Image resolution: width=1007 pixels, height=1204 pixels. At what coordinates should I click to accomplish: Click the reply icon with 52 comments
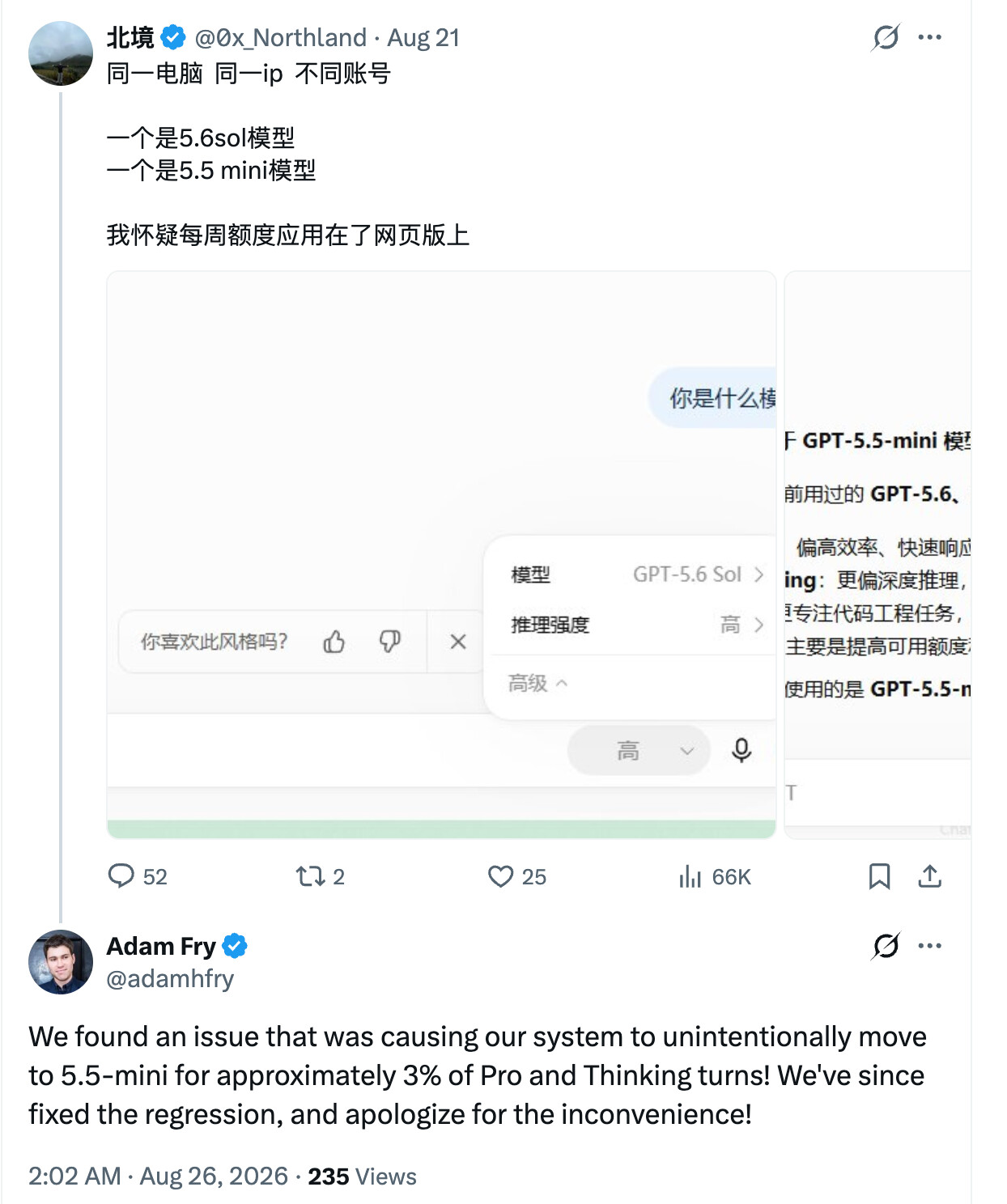pos(121,876)
